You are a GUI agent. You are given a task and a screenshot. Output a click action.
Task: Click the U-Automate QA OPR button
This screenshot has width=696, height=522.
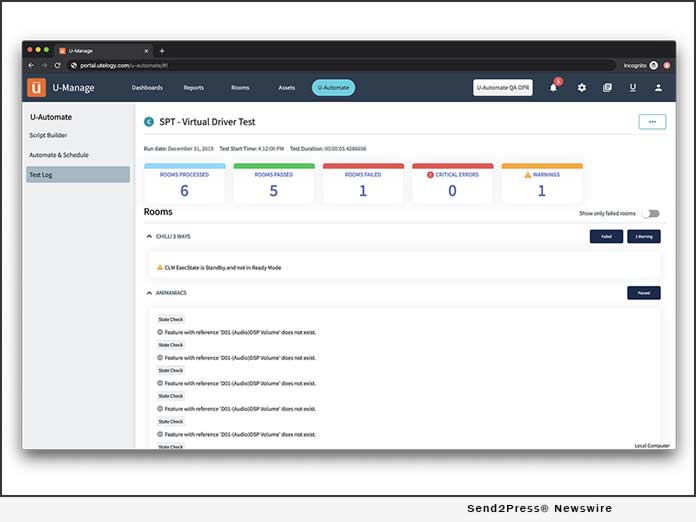coord(503,88)
